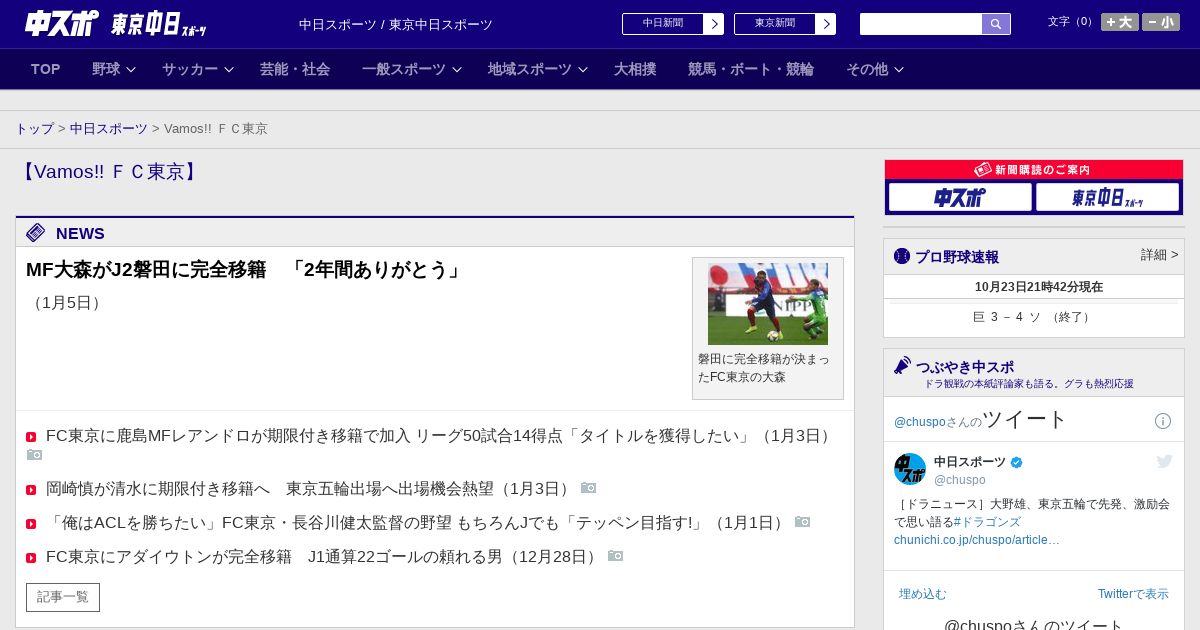
Task: Go to TOP in navigation bar
Action: click(x=46, y=69)
